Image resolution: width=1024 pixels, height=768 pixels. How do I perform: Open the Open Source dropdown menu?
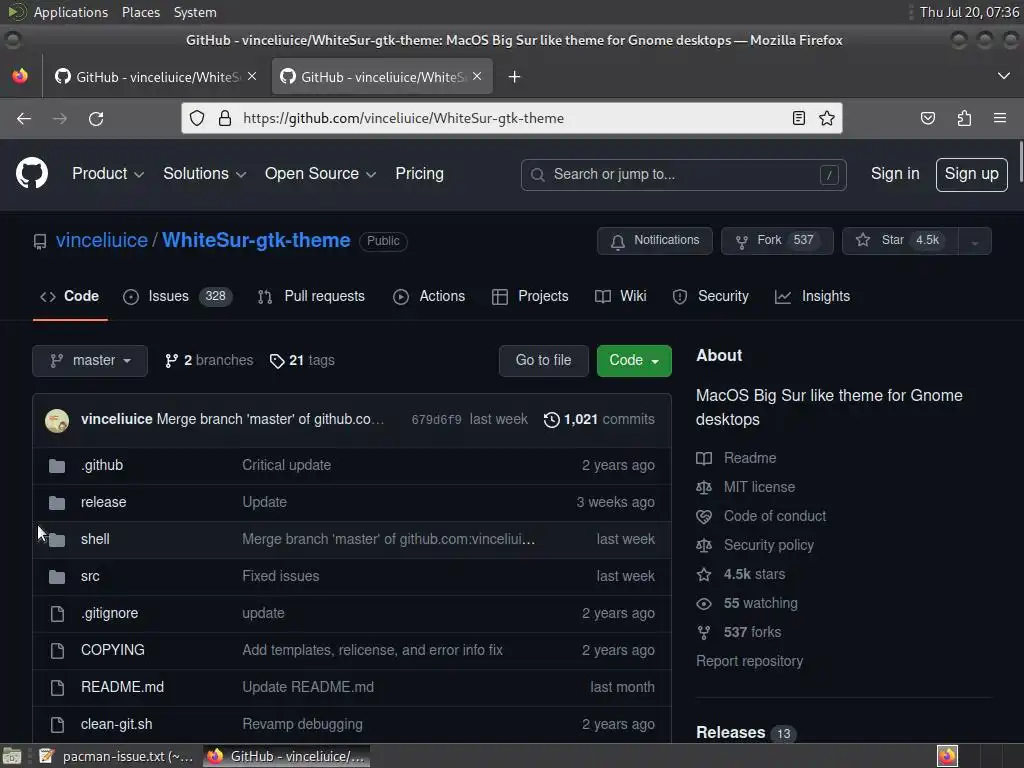tap(320, 174)
